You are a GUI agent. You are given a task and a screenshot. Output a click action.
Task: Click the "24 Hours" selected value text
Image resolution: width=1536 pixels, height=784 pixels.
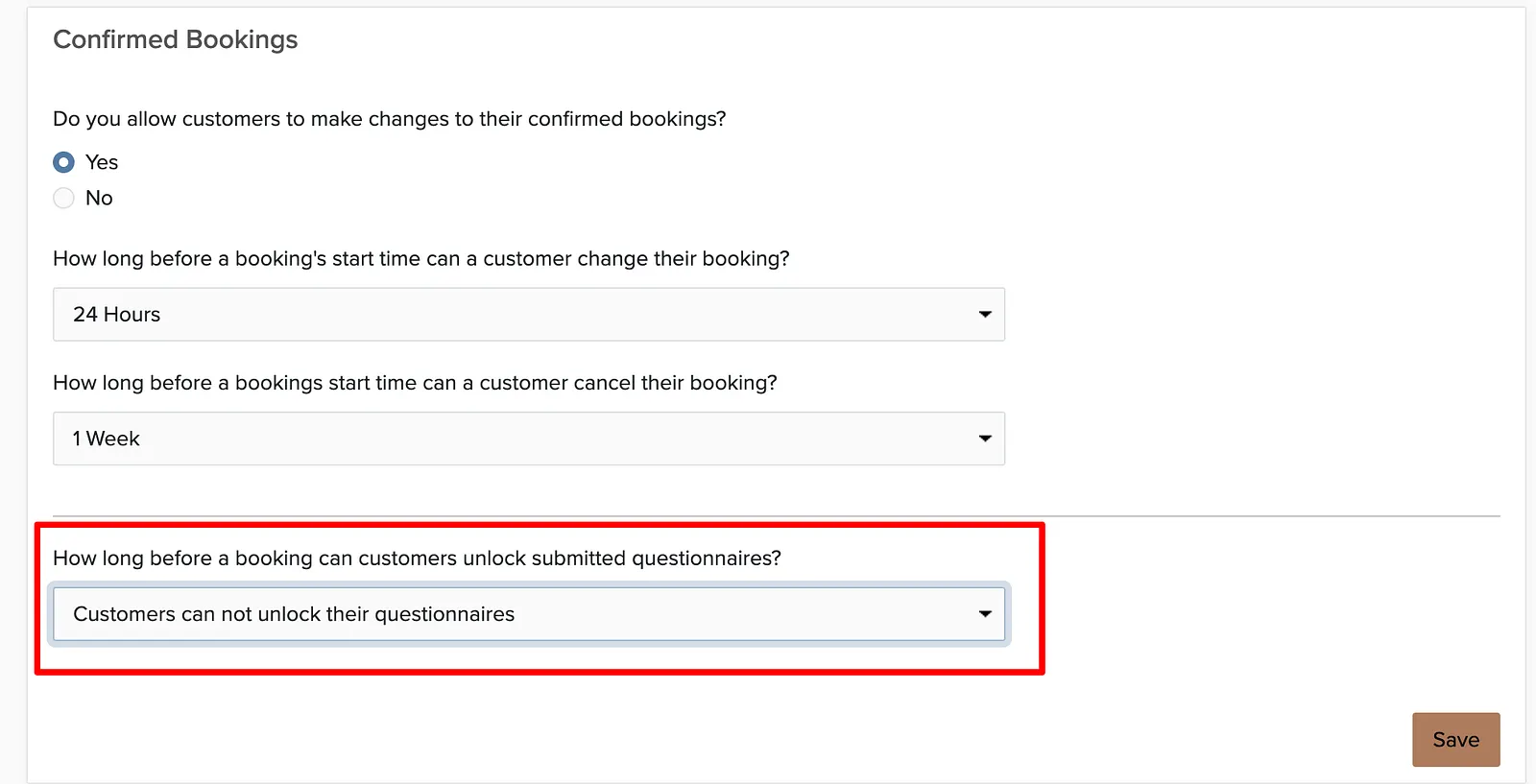coord(117,315)
